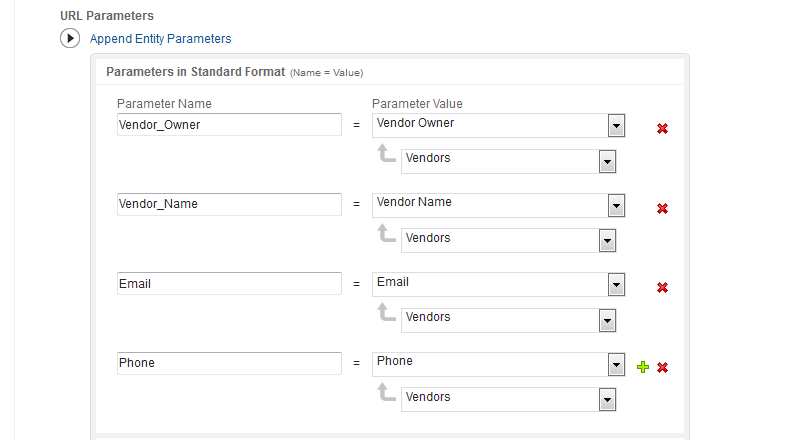Open the Vendors module dropdown under Vendor Owner
Image resolution: width=792 pixels, height=440 pixels.
click(606, 162)
